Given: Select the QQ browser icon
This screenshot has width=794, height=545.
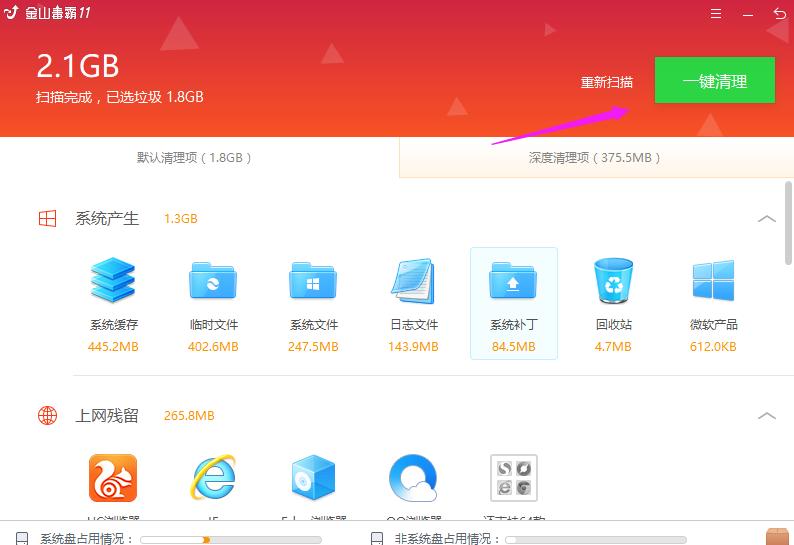Looking at the screenshot, I should [x=413, y=478].
